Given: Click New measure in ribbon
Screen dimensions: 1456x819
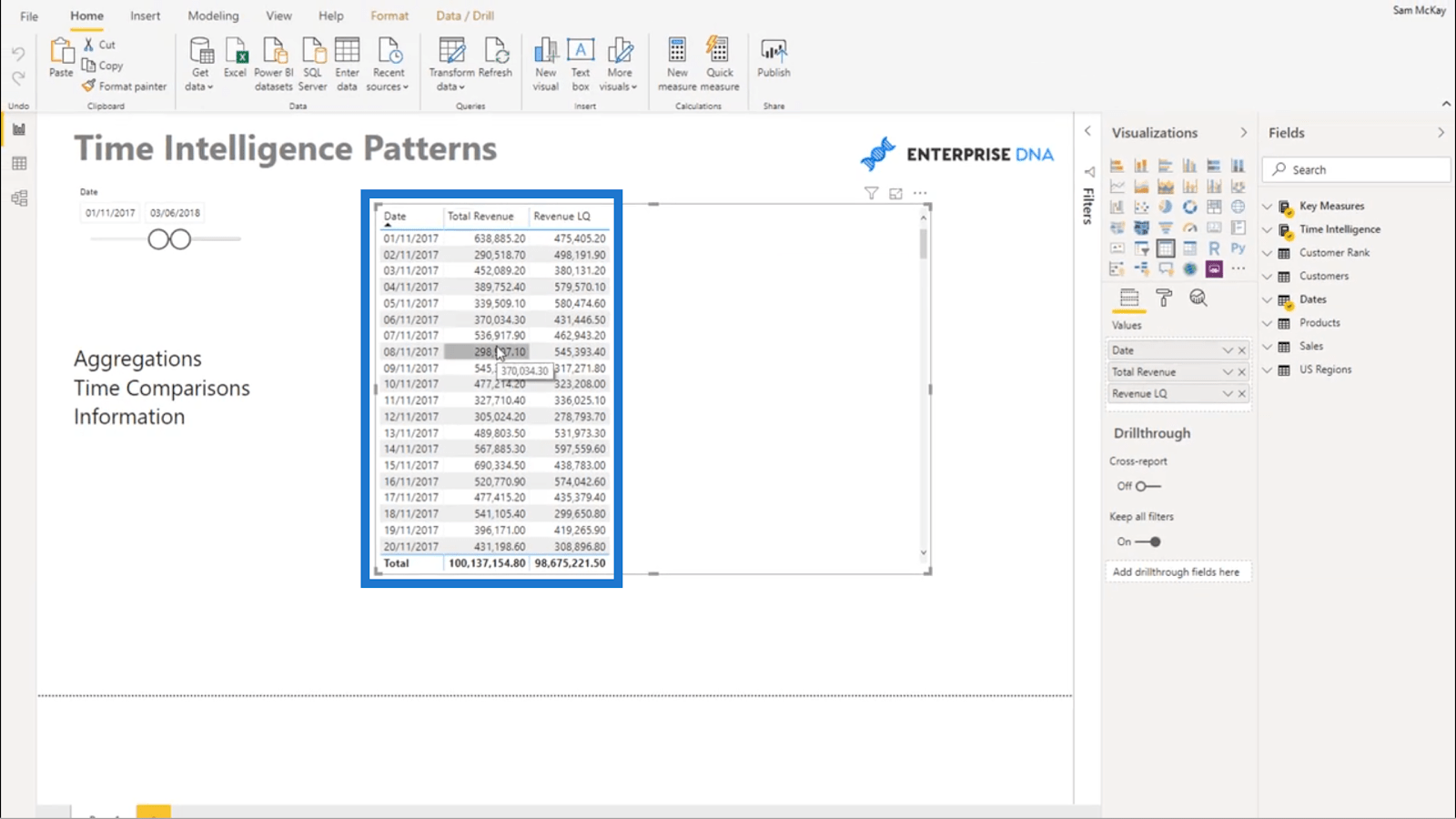Looking at the screenshot, I should click(x=677, y=64).
